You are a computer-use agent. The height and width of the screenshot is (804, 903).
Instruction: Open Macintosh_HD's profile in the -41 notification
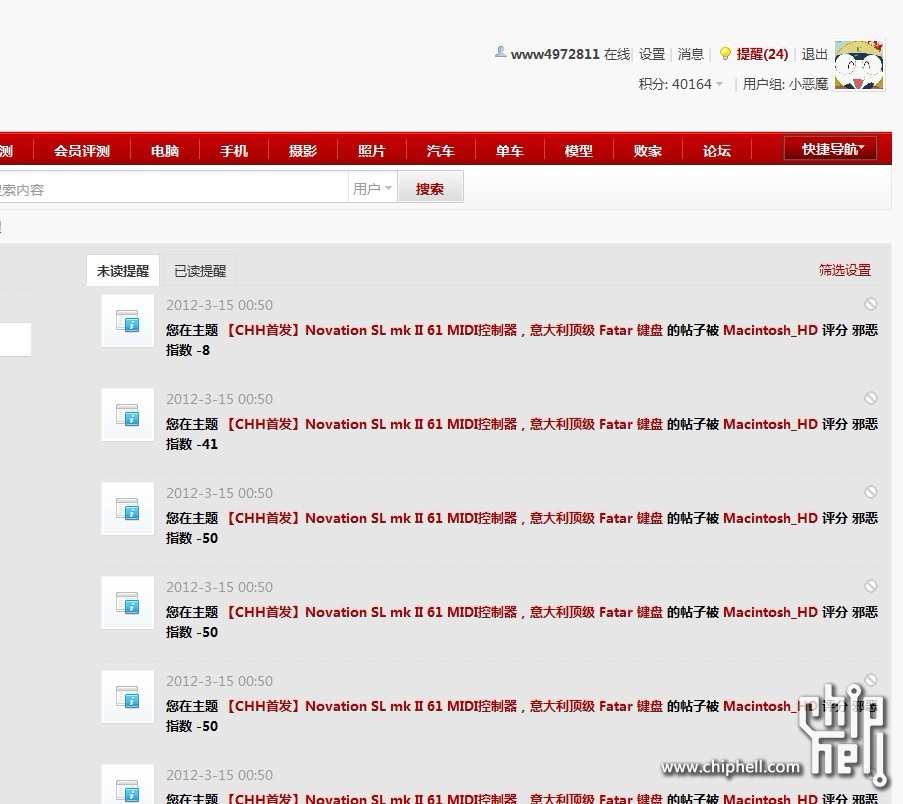pyautogui.click(x=771, y=424)
